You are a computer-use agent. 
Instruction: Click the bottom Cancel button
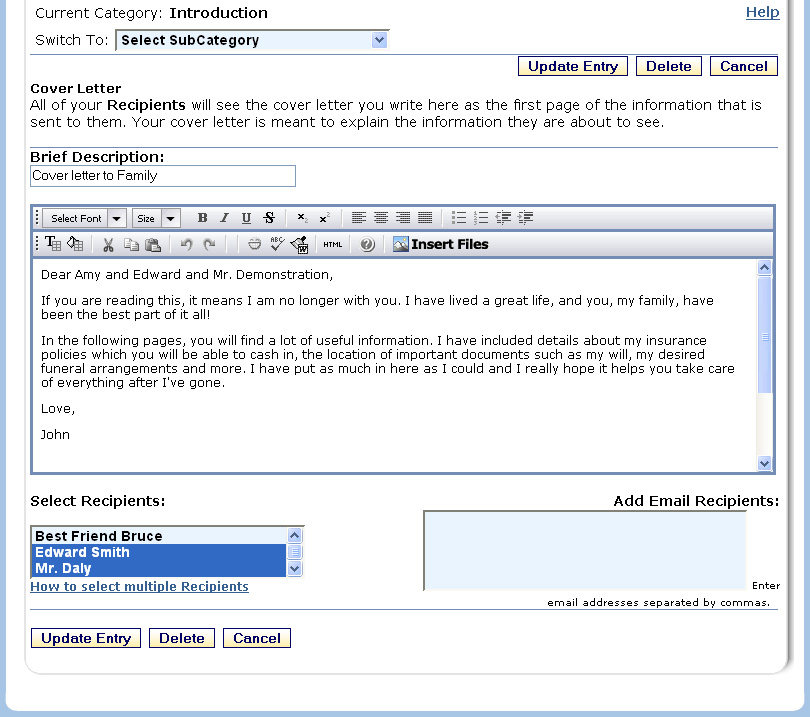(x=257, y=638)
